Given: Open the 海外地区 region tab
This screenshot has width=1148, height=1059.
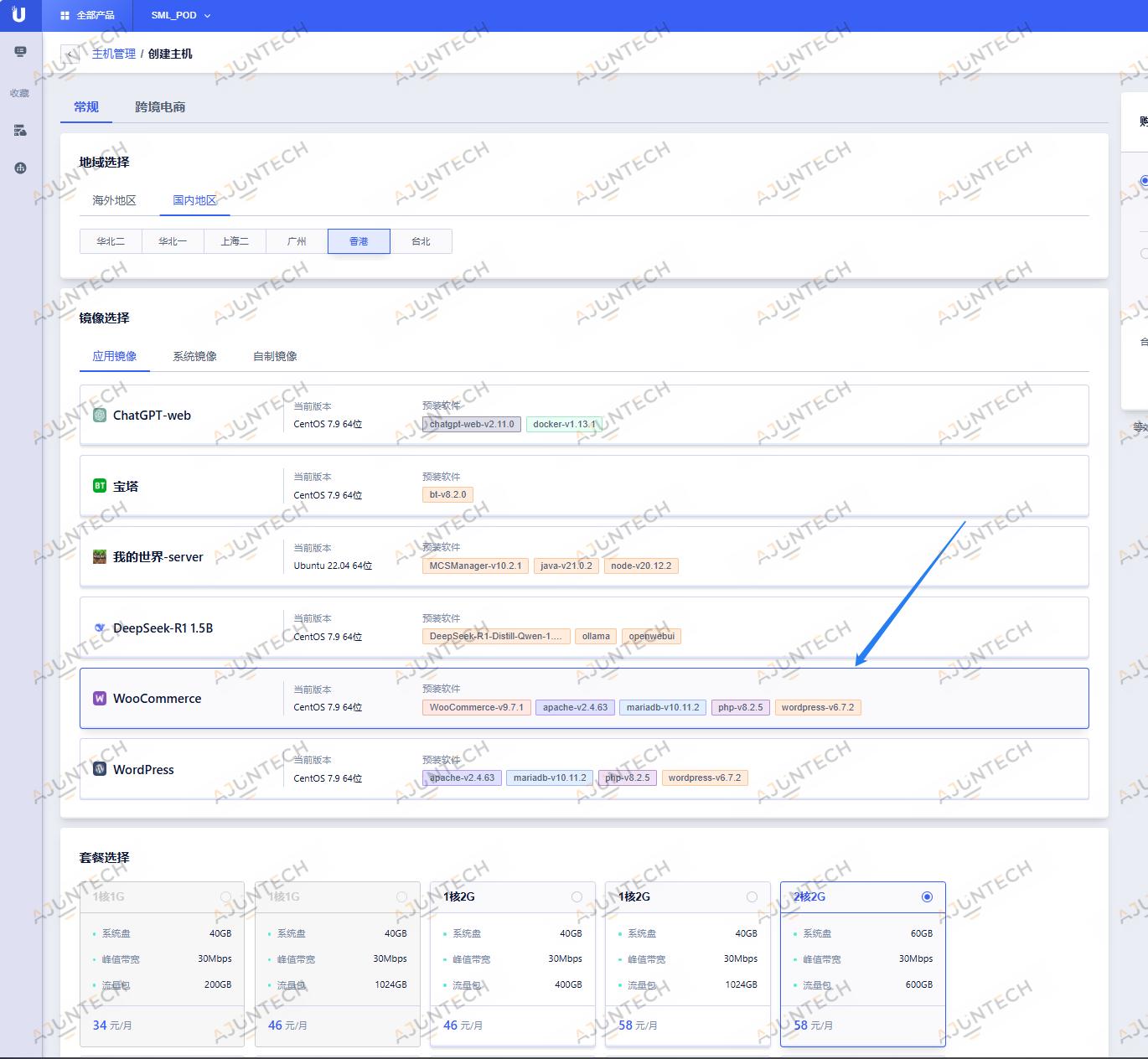Looking at the screenshot, I should 114,200.
